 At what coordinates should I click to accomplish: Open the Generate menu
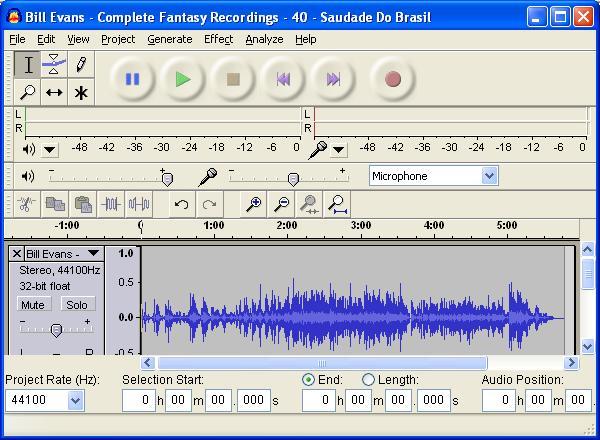[x=170, y=39]
